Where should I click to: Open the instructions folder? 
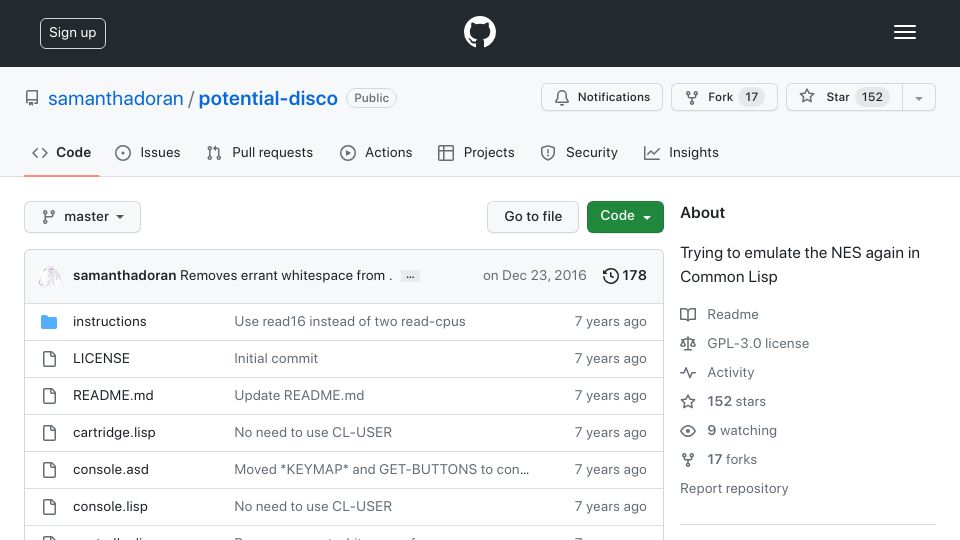pyautogui.click(x=110, y=321)
